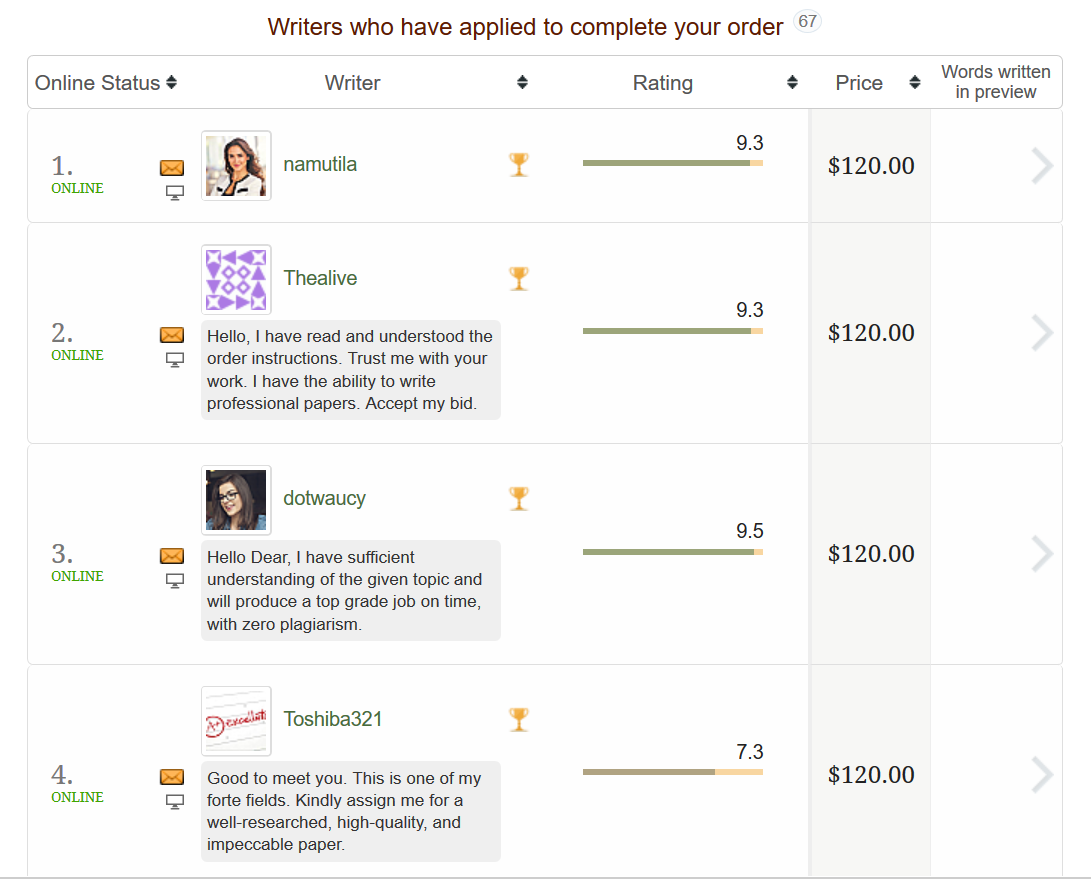Click the trophy icon beside Thealive
Viewport: 1091px width, 879px height.
point(519,278)
